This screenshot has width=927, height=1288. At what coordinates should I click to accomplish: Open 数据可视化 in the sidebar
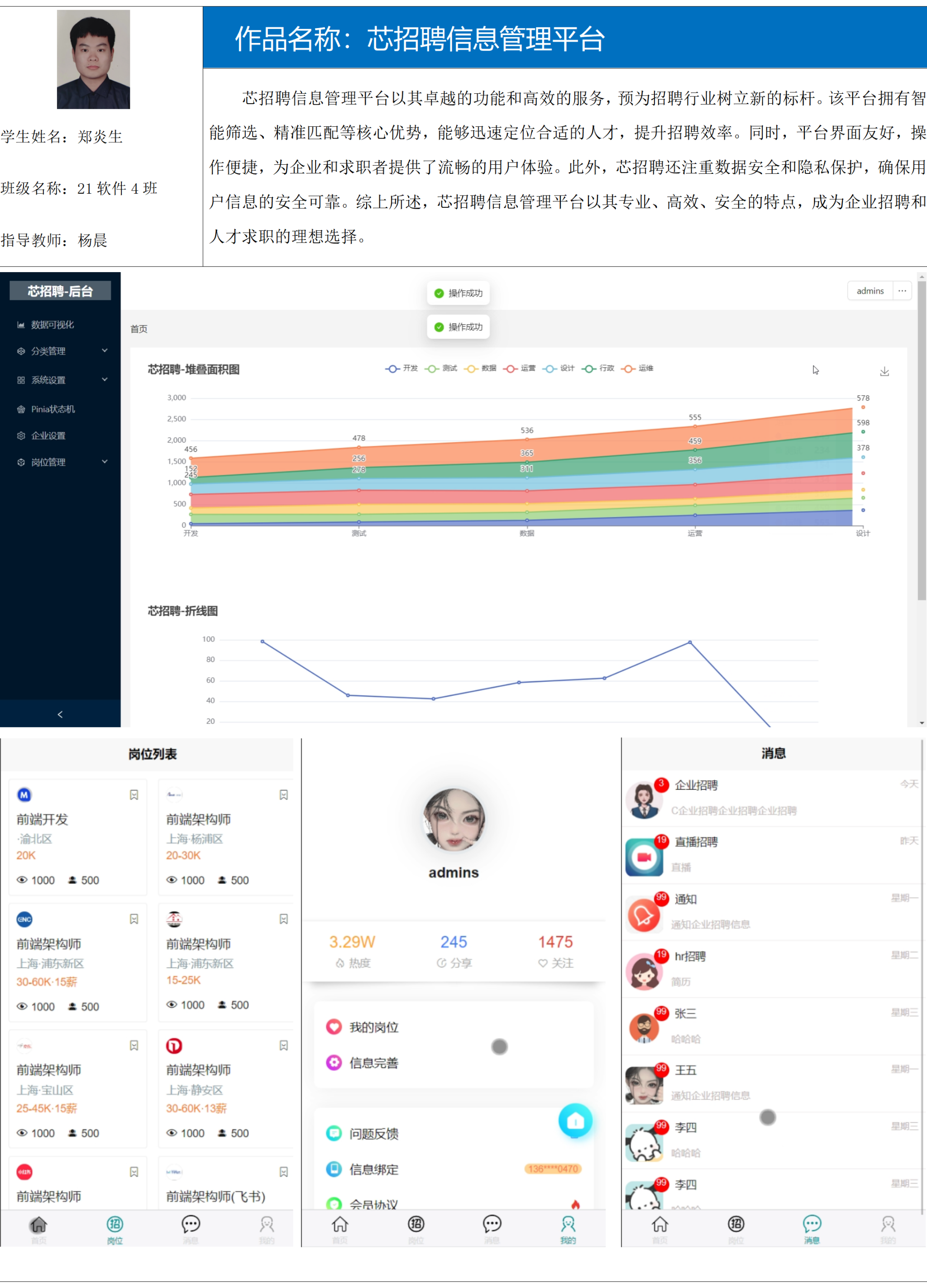point(52,325)
